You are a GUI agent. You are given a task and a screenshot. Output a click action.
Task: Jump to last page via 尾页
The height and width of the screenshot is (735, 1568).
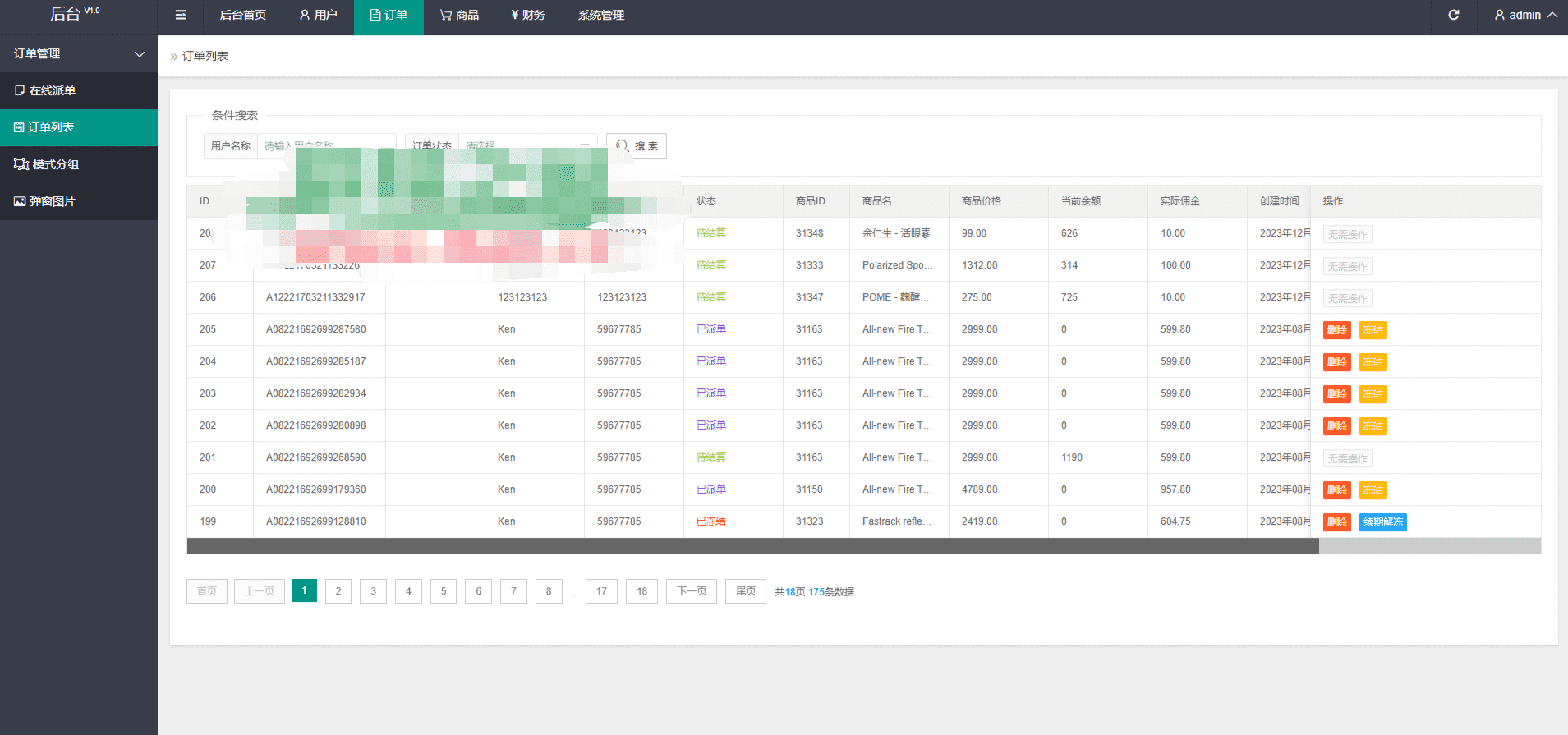(x=745, y=591)
